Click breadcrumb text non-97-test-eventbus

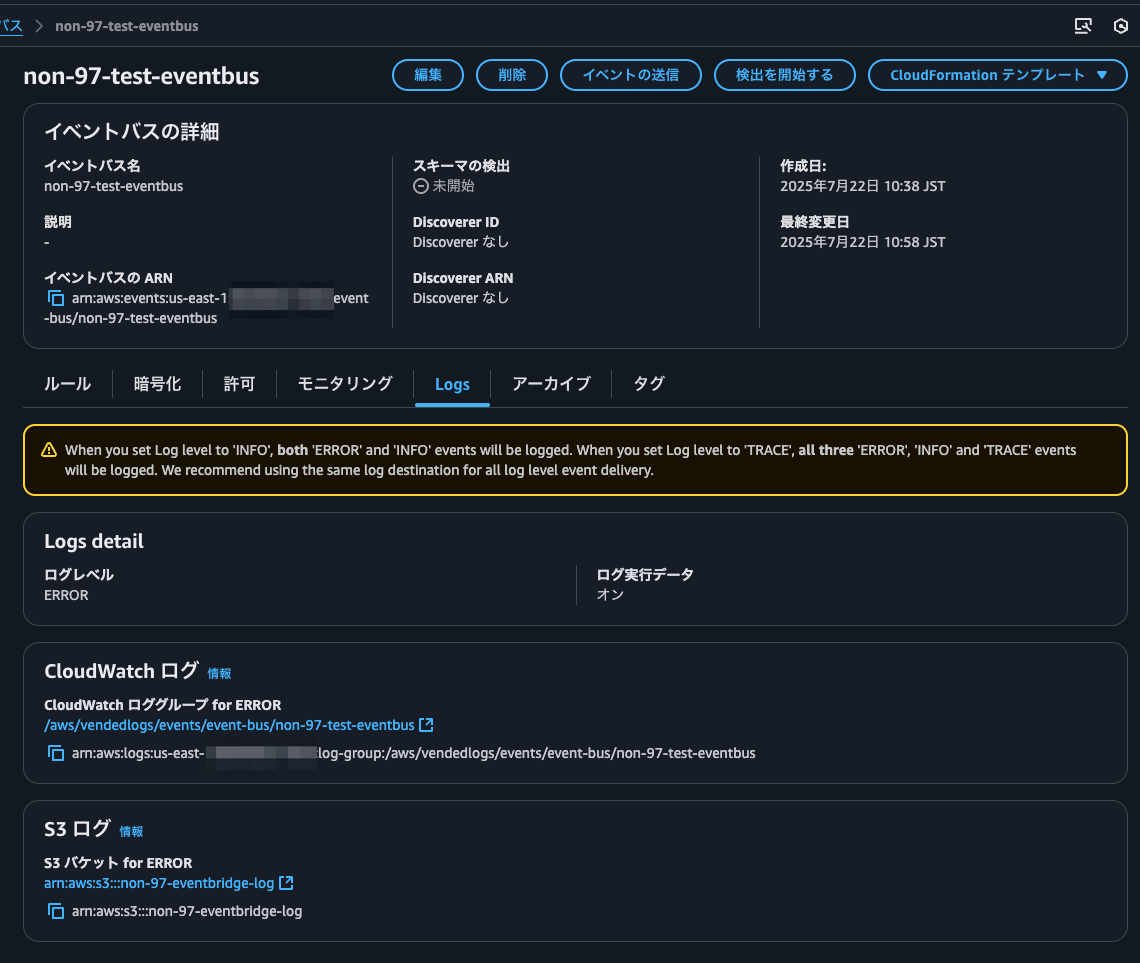(127, 26)
